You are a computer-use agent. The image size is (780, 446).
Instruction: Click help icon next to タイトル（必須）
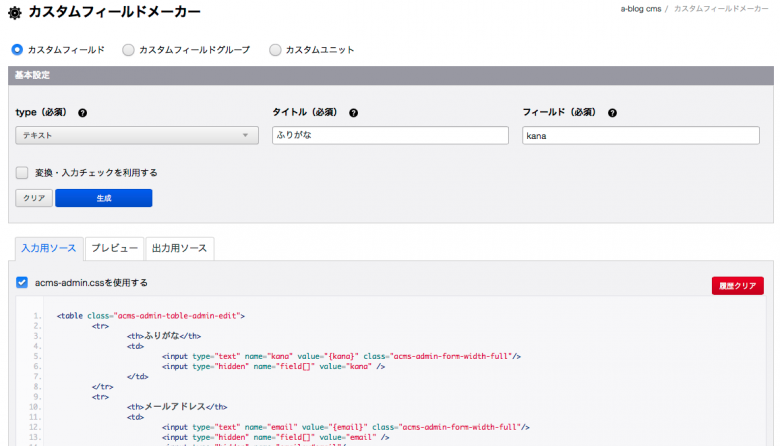(x=354, y=113)
